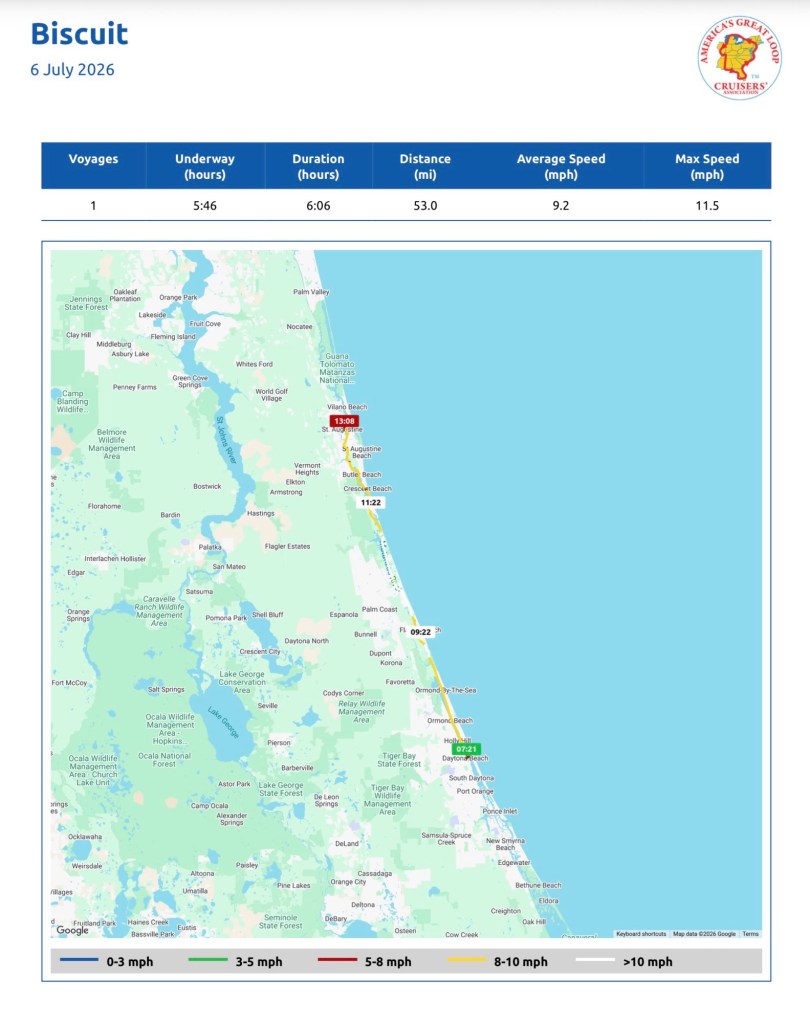The width and height of the screenshot is (810, 1023).
Task: Click the America's Great Loop Cruisers' Association logo
Action: tap(740, 58)
